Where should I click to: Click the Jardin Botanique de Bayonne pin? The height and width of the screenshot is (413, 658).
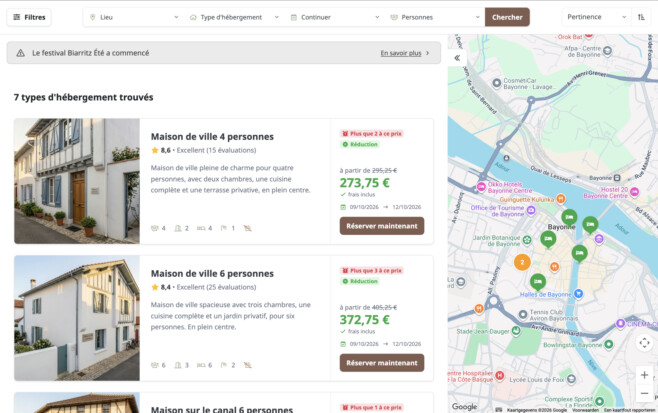(527, 240)
